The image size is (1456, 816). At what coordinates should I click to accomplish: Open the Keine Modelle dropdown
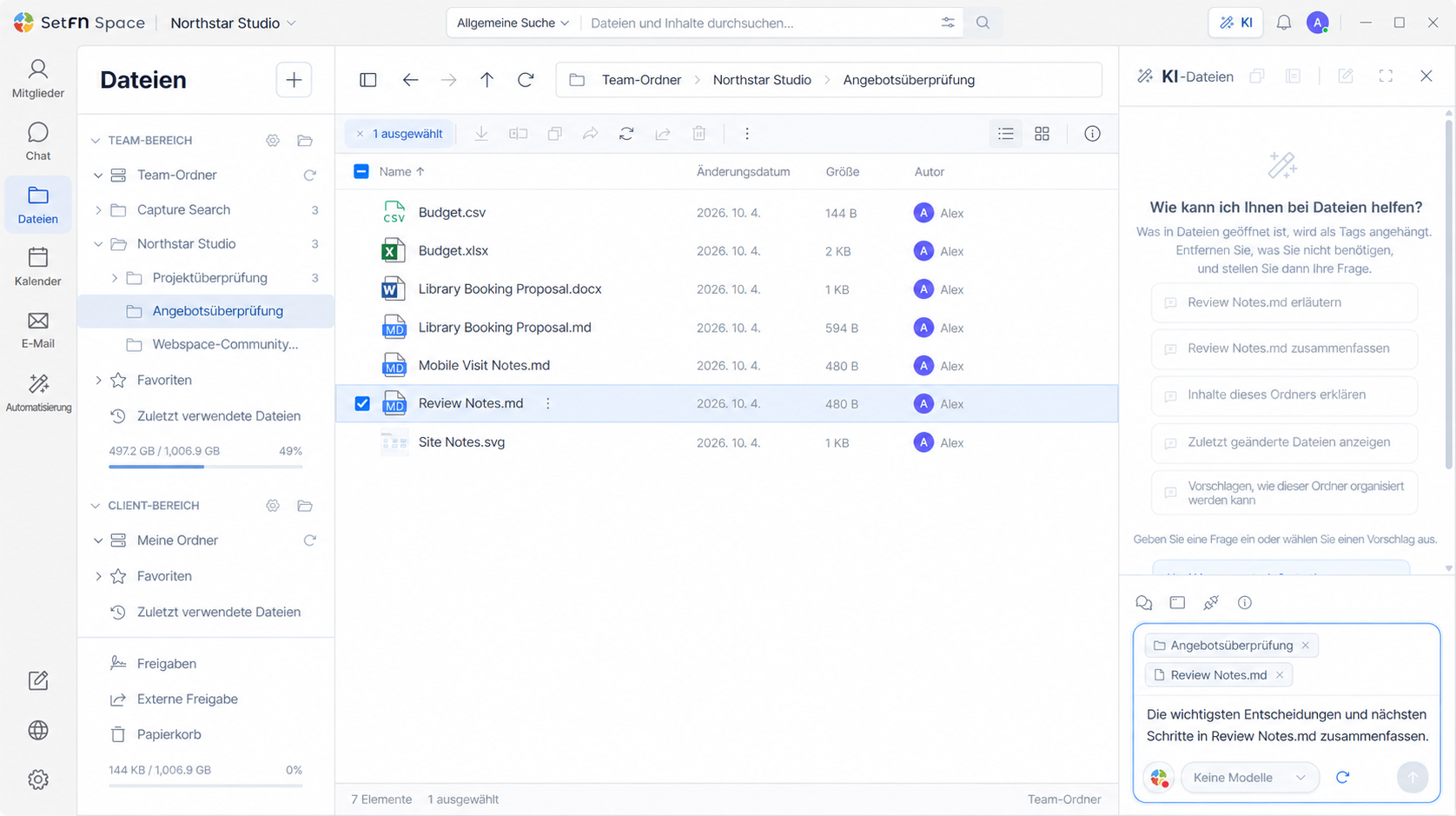point(1249,778)
